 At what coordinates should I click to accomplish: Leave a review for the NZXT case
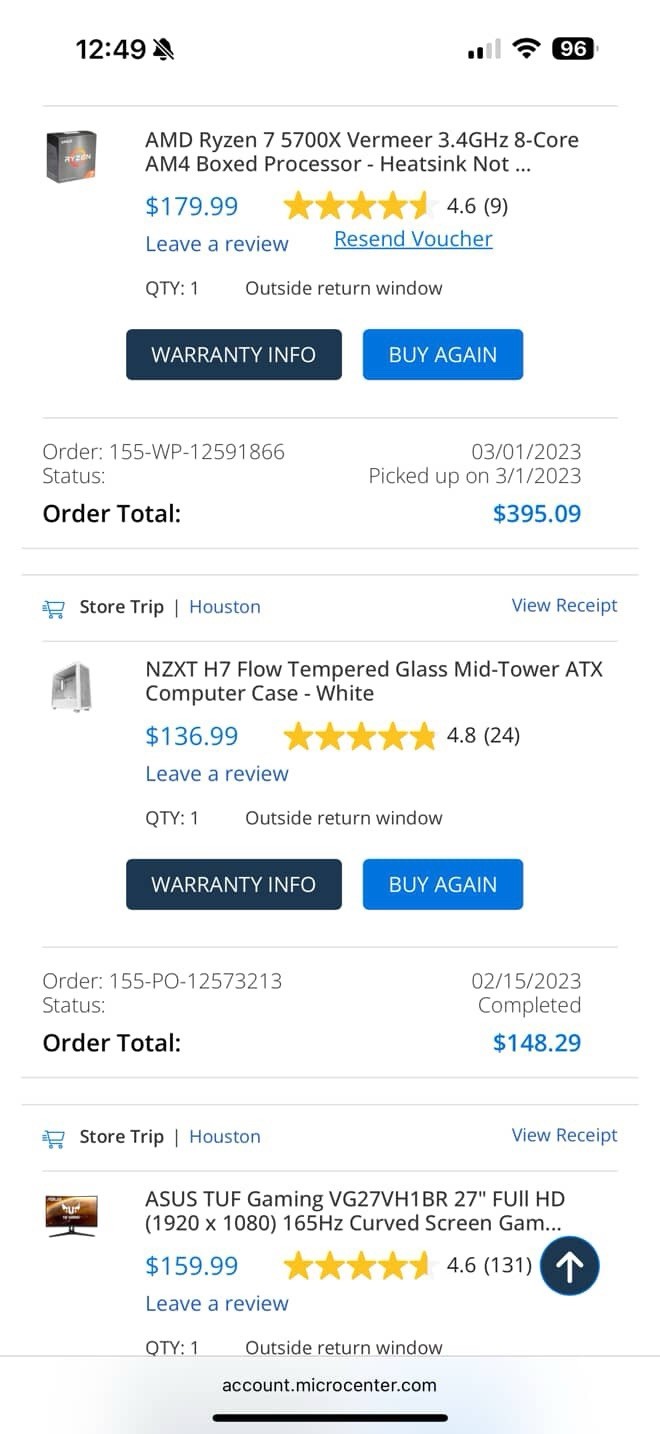(x=216, y=774)
